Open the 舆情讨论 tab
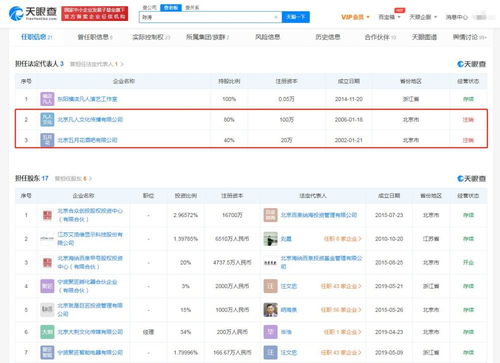This screenshot has width=500, height=363. click(x=469, y=37)
